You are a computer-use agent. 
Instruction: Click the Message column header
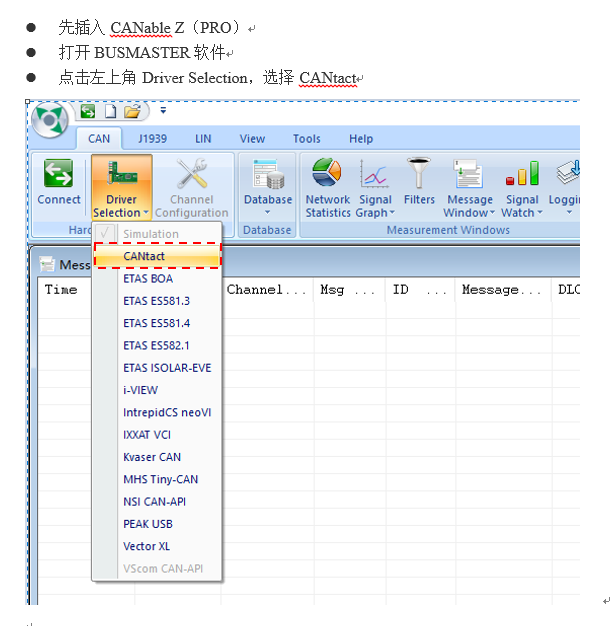point(503,289)
